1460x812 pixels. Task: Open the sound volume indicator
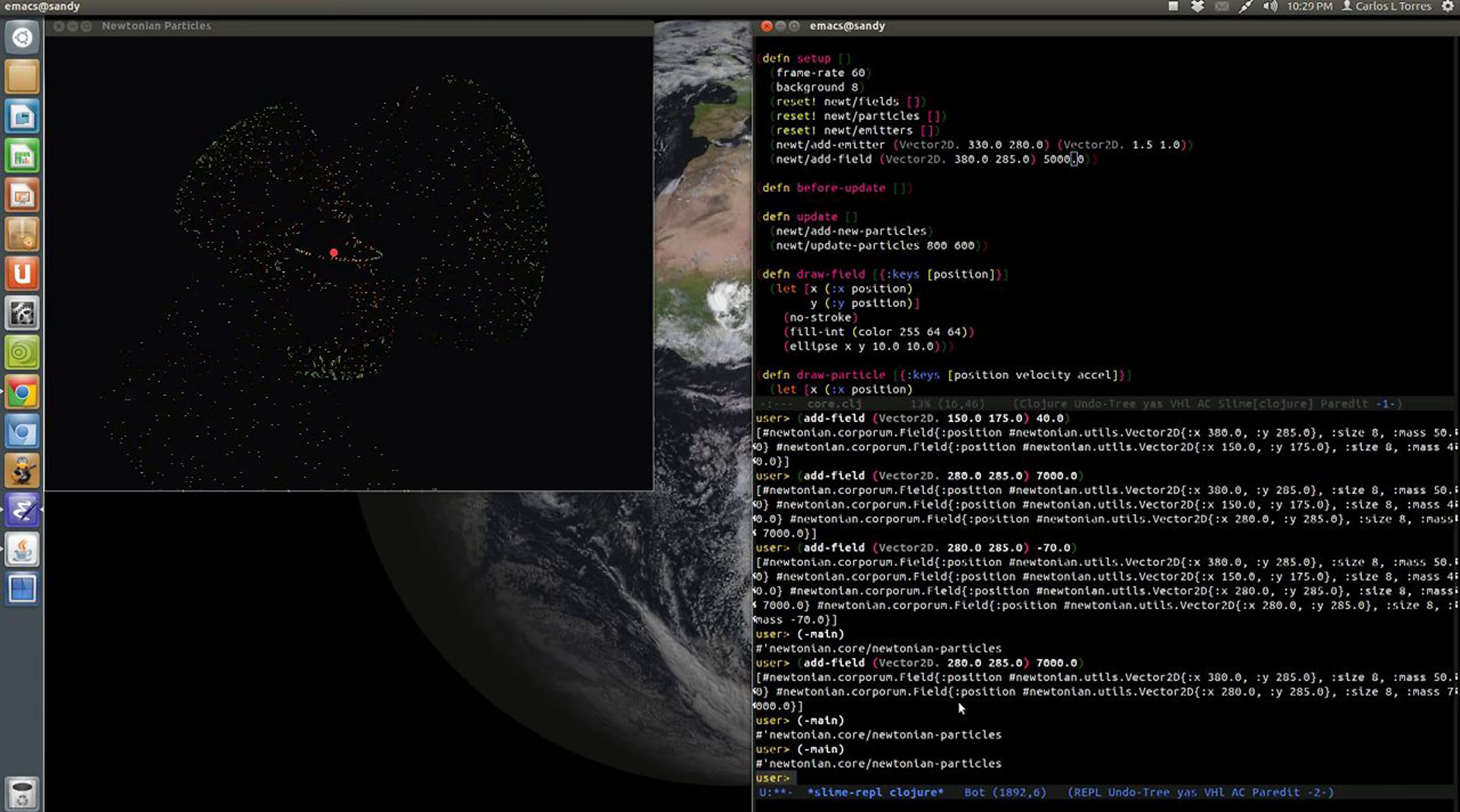pos(1270,7)
